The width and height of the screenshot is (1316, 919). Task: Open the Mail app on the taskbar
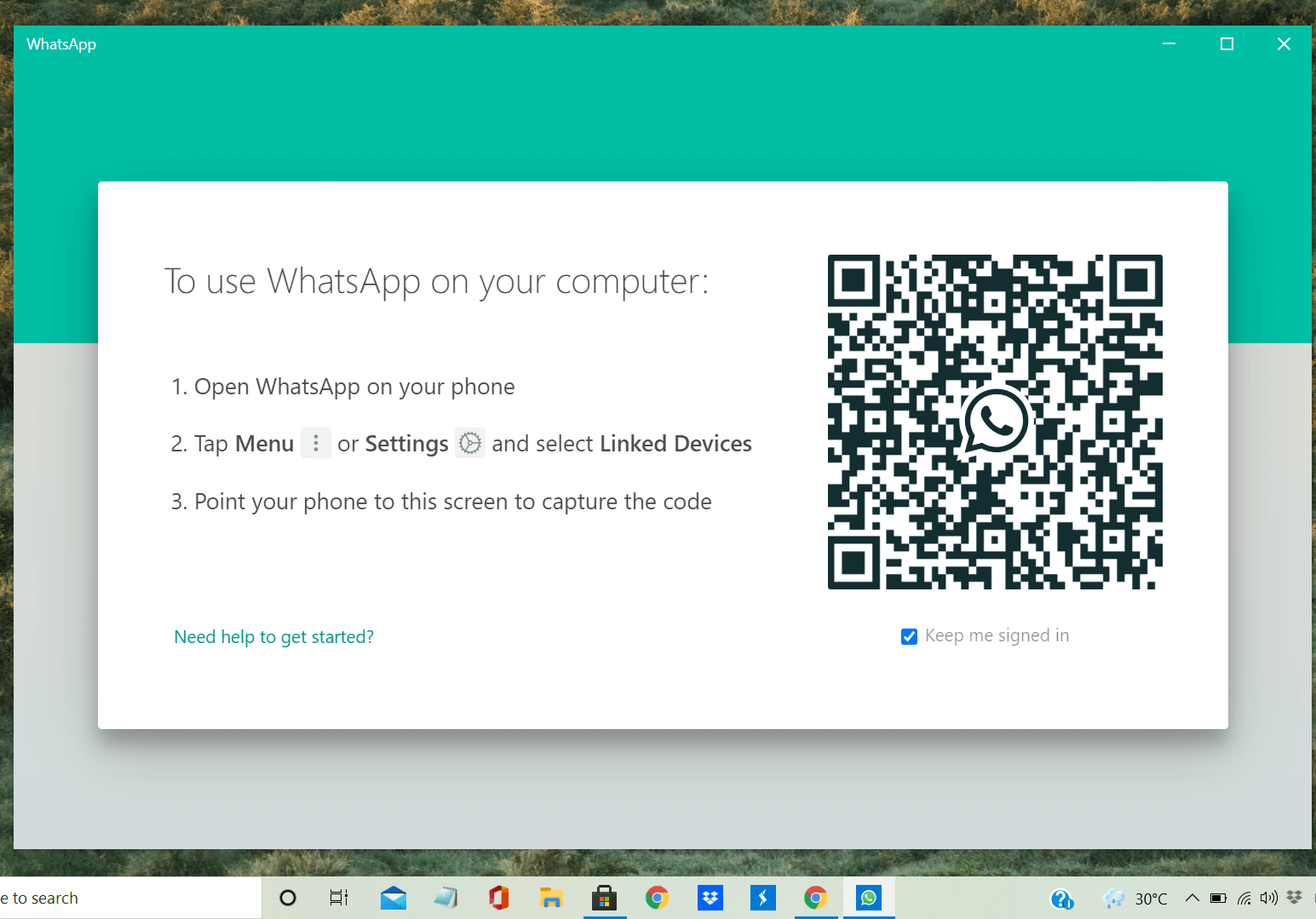393,898
